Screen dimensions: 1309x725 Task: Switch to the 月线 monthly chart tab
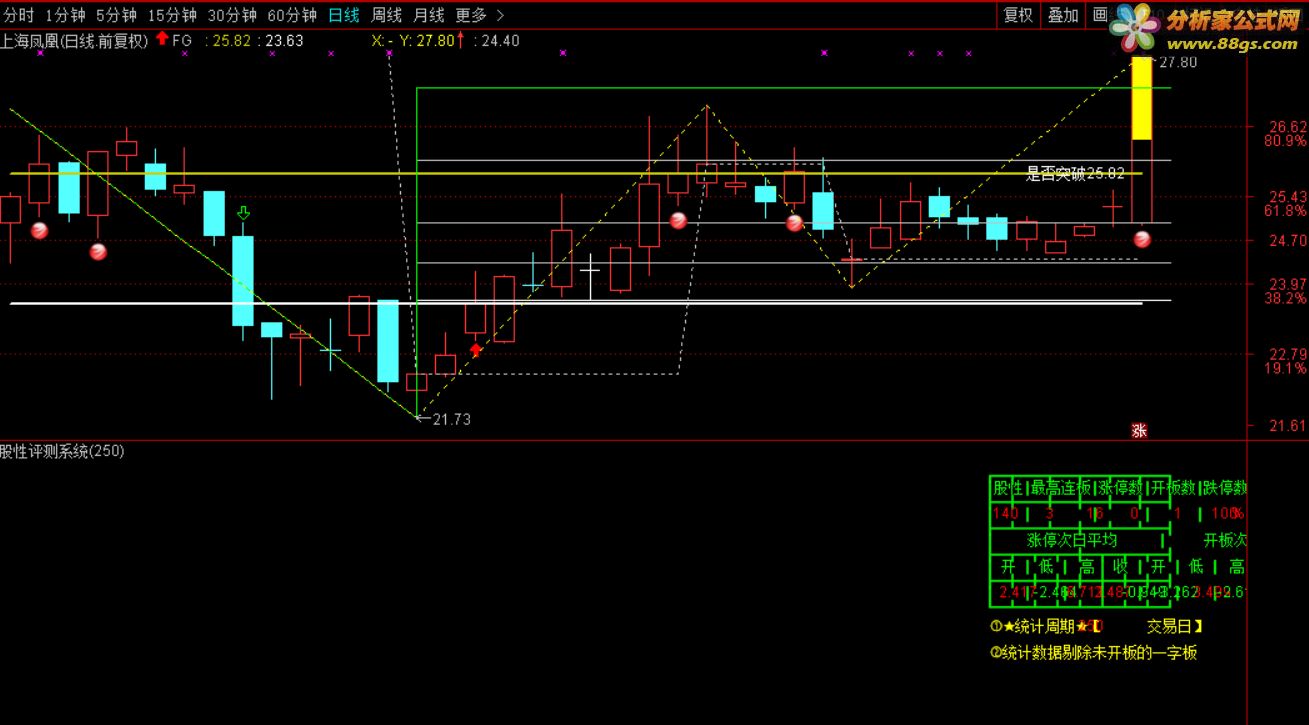tap(428, 15)
